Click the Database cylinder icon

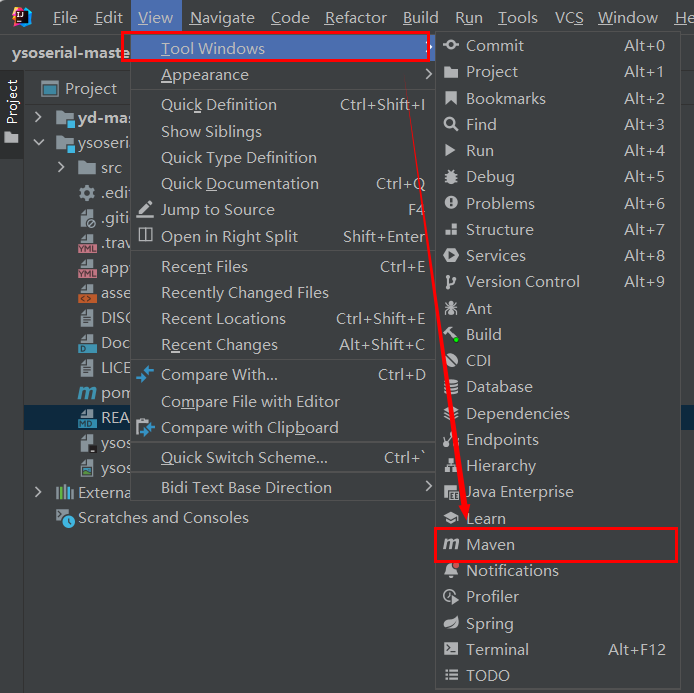[x=451, y=387]
